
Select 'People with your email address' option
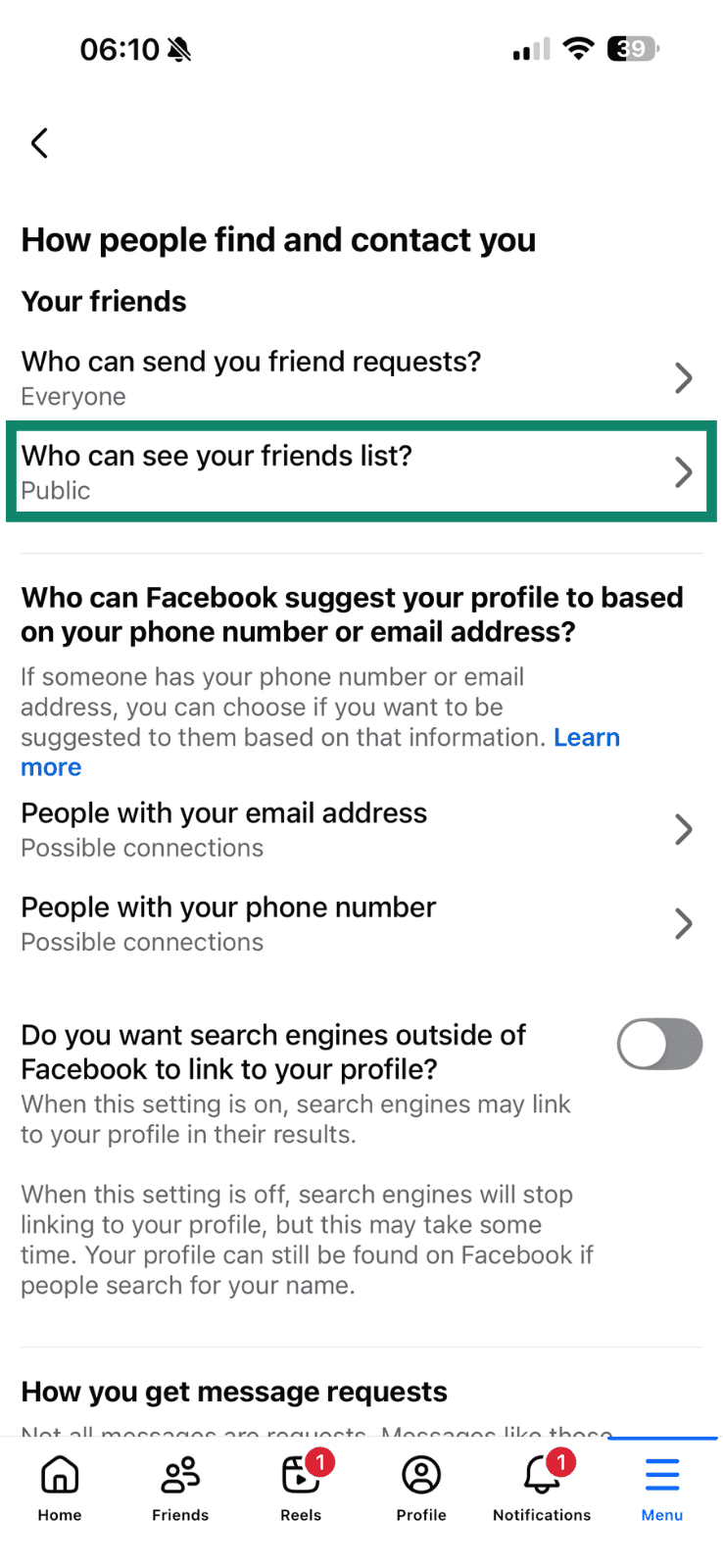click(x=224, y=814)
